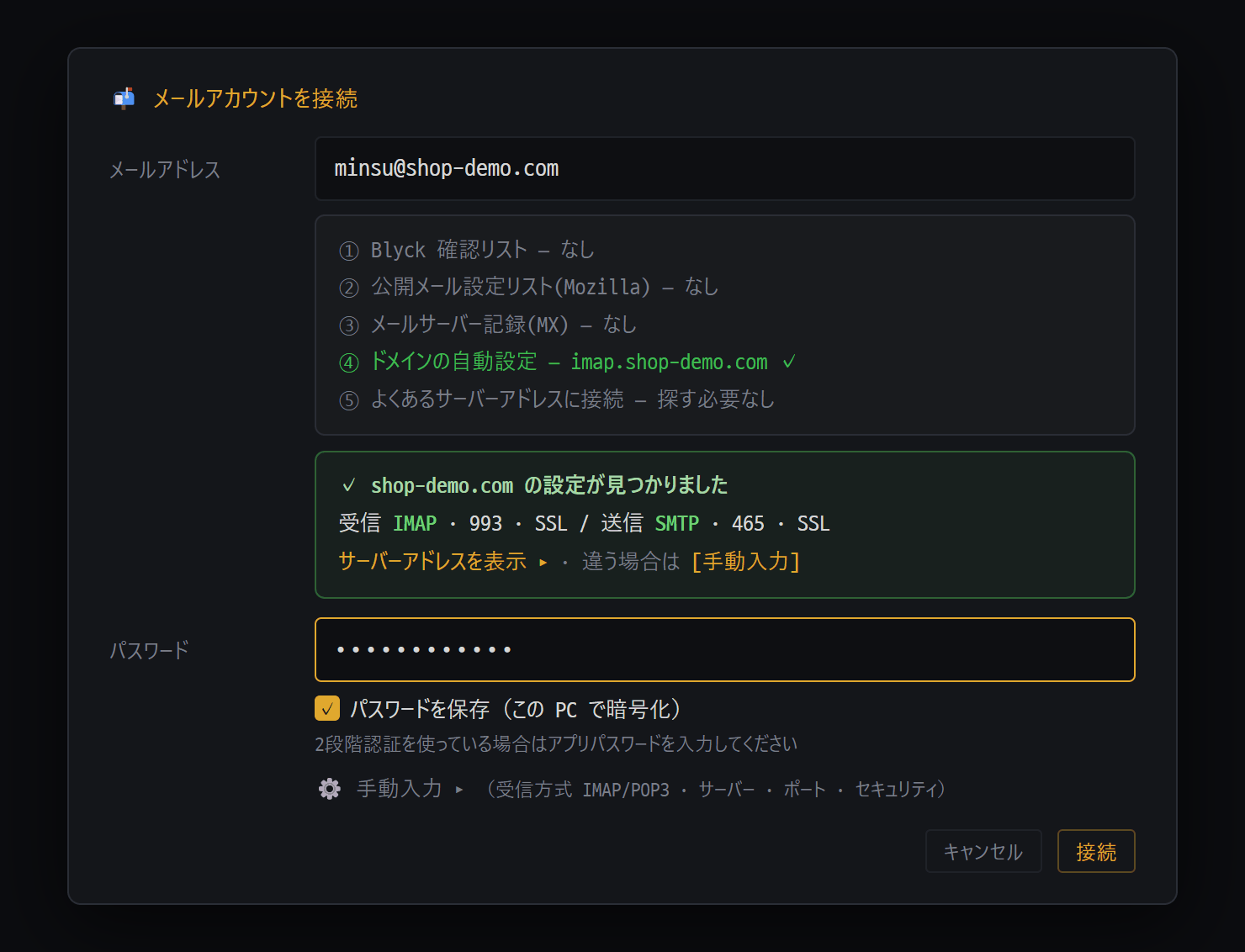Click the キャンセル button
The image size is (1245, 952).
[983, 851]
